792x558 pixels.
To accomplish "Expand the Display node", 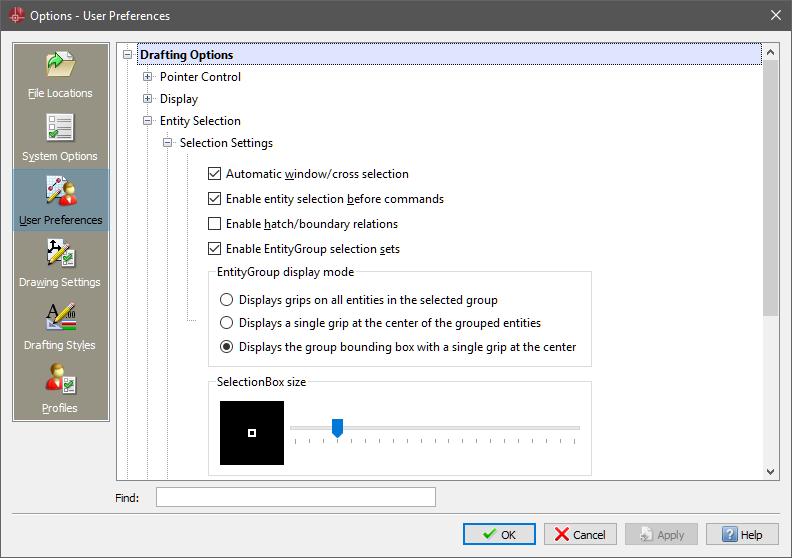I will click(x=147, y=98).
